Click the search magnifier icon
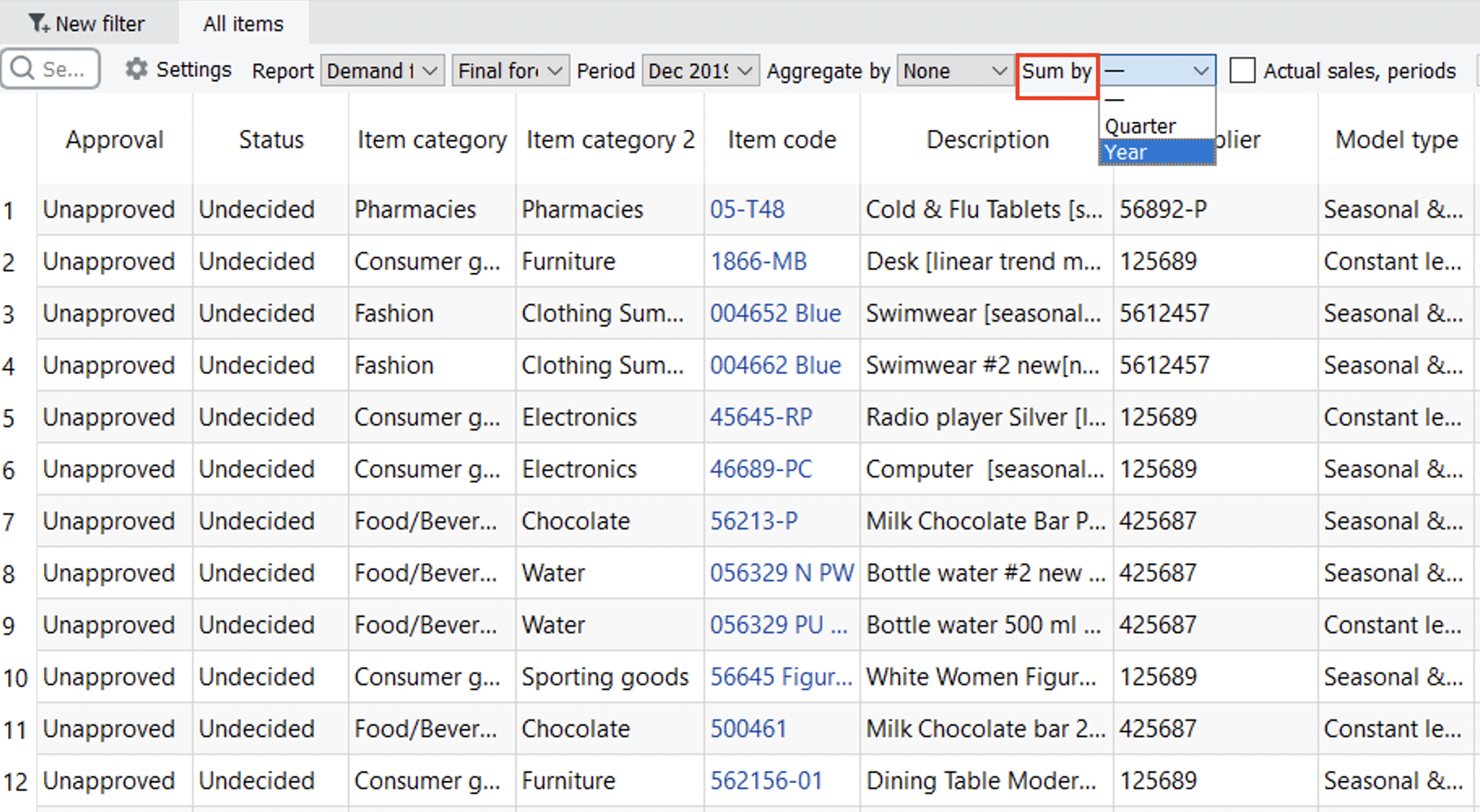 [23, 68]
